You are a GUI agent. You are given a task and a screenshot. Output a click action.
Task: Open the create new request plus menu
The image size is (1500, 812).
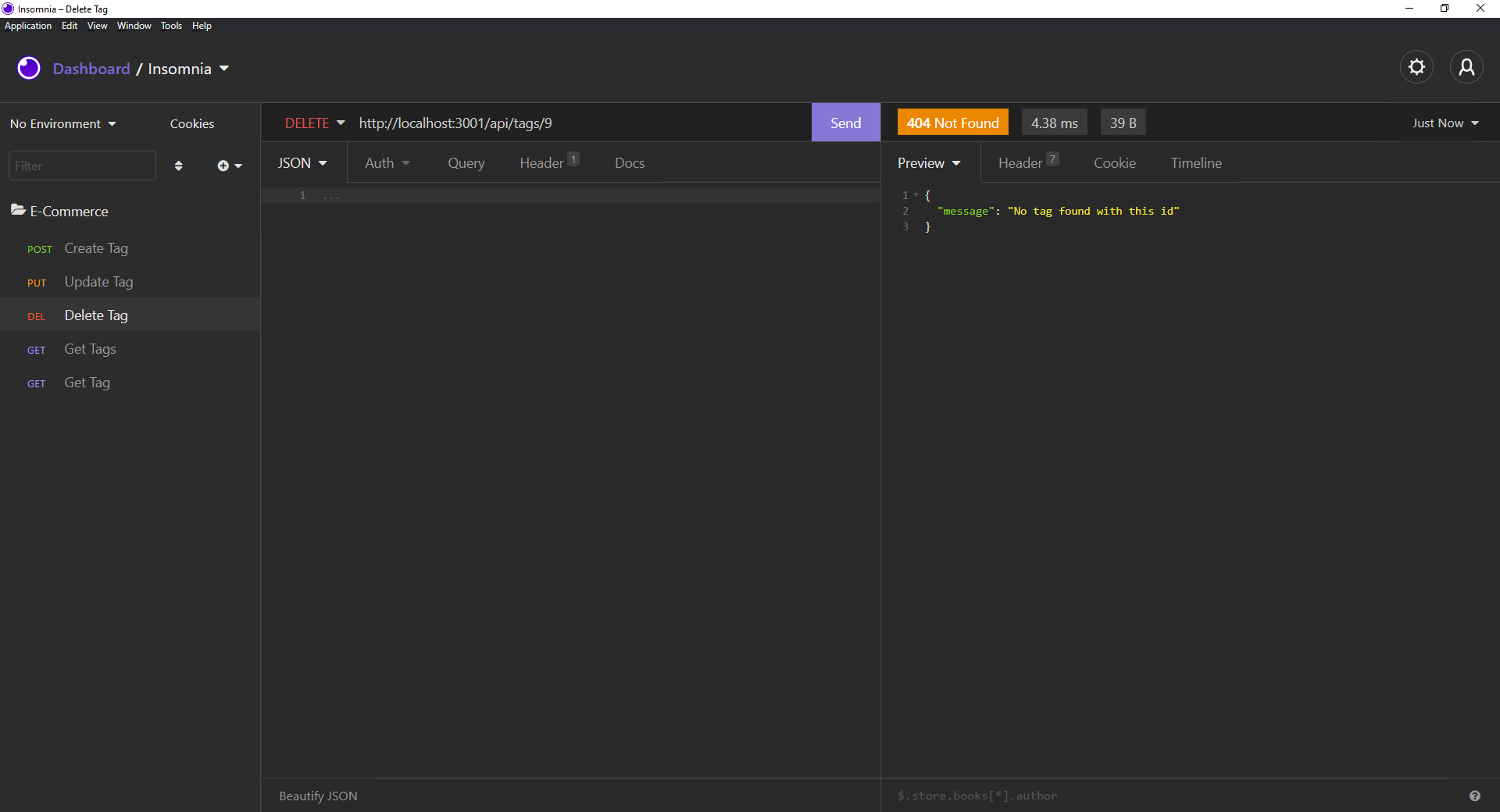tap(230, 166)
